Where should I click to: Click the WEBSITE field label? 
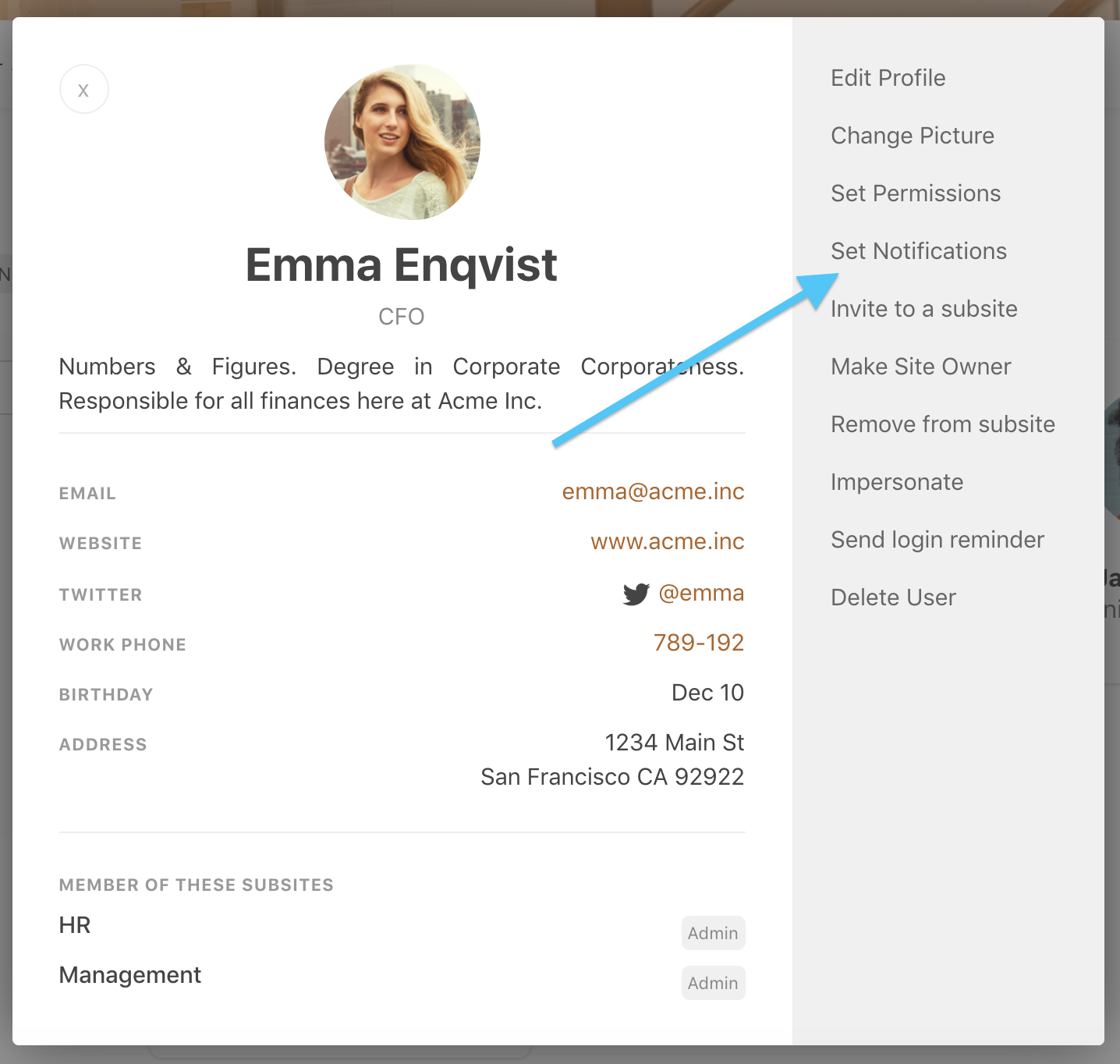coord(101,544)
